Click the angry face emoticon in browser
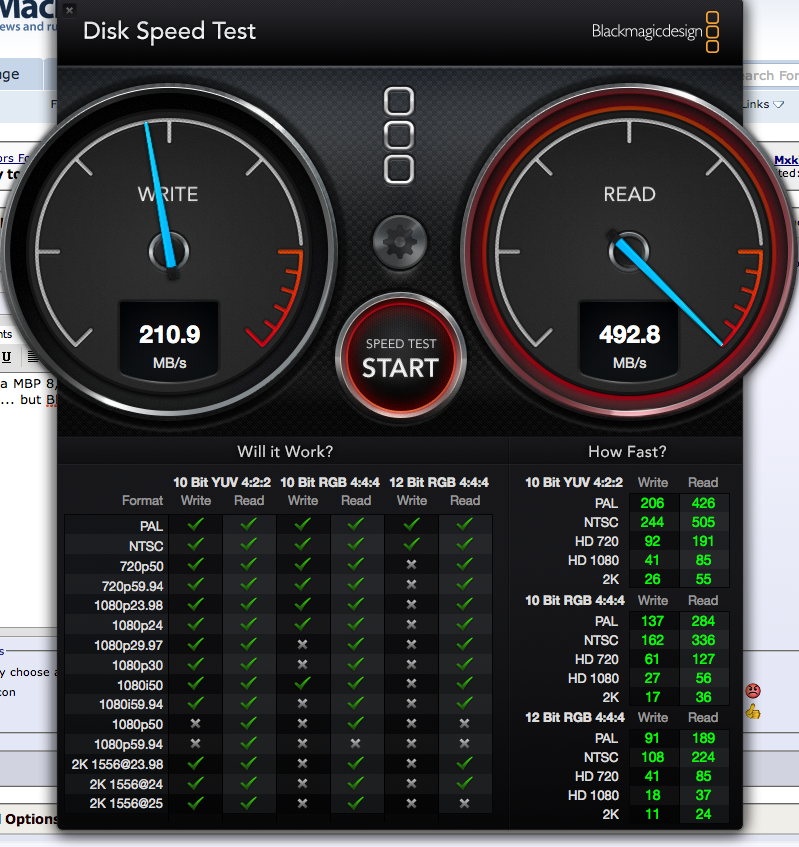The height and width of the screenshot is (847, 799). click(753, 690)
